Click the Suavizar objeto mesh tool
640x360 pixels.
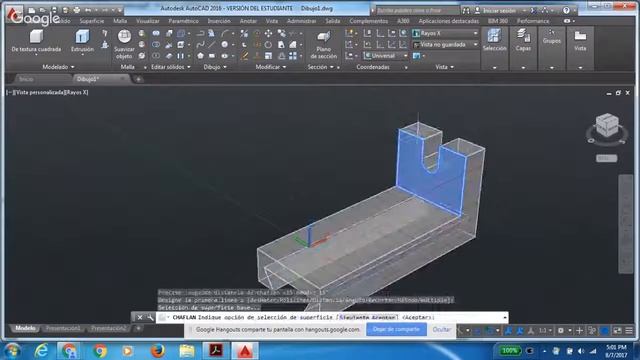[124, 44]
